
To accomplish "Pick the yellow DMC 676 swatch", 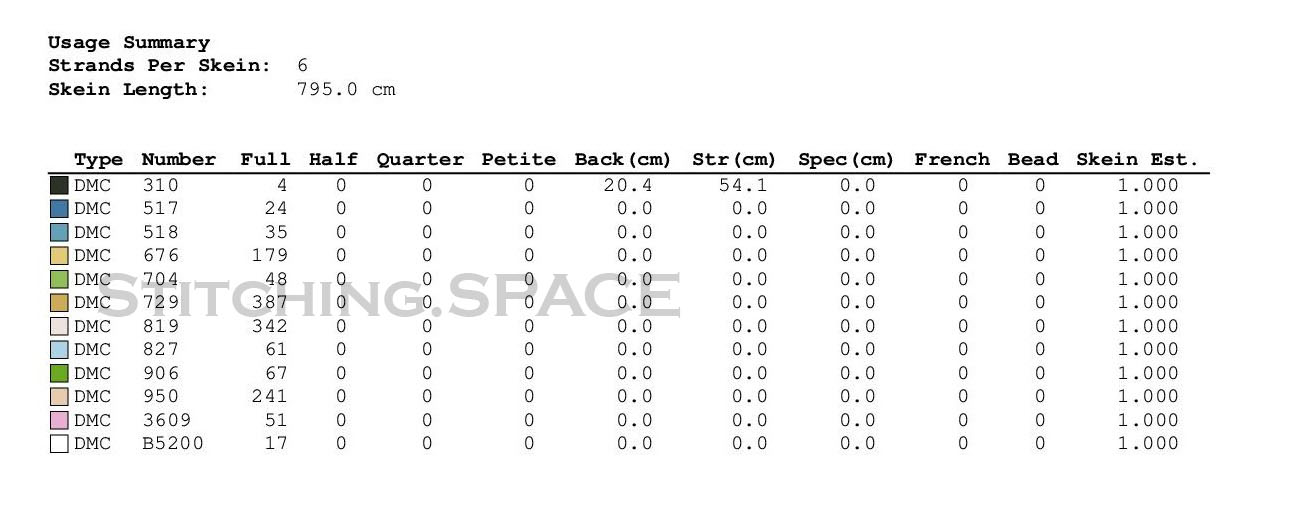I will tap(59, 256).
